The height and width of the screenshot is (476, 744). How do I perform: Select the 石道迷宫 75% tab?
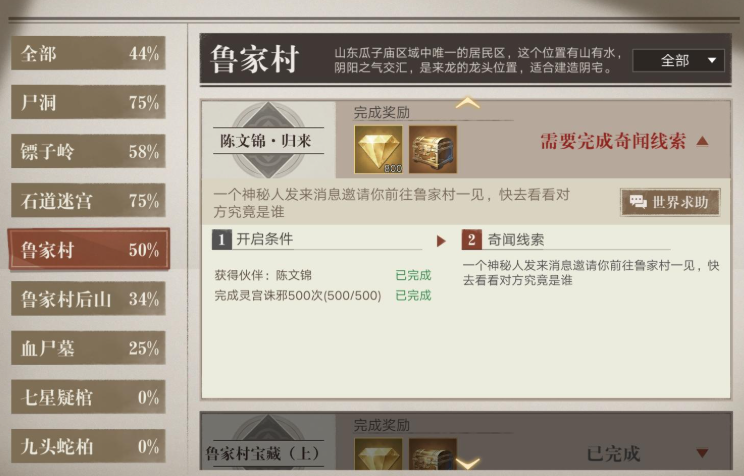[88, 200]
